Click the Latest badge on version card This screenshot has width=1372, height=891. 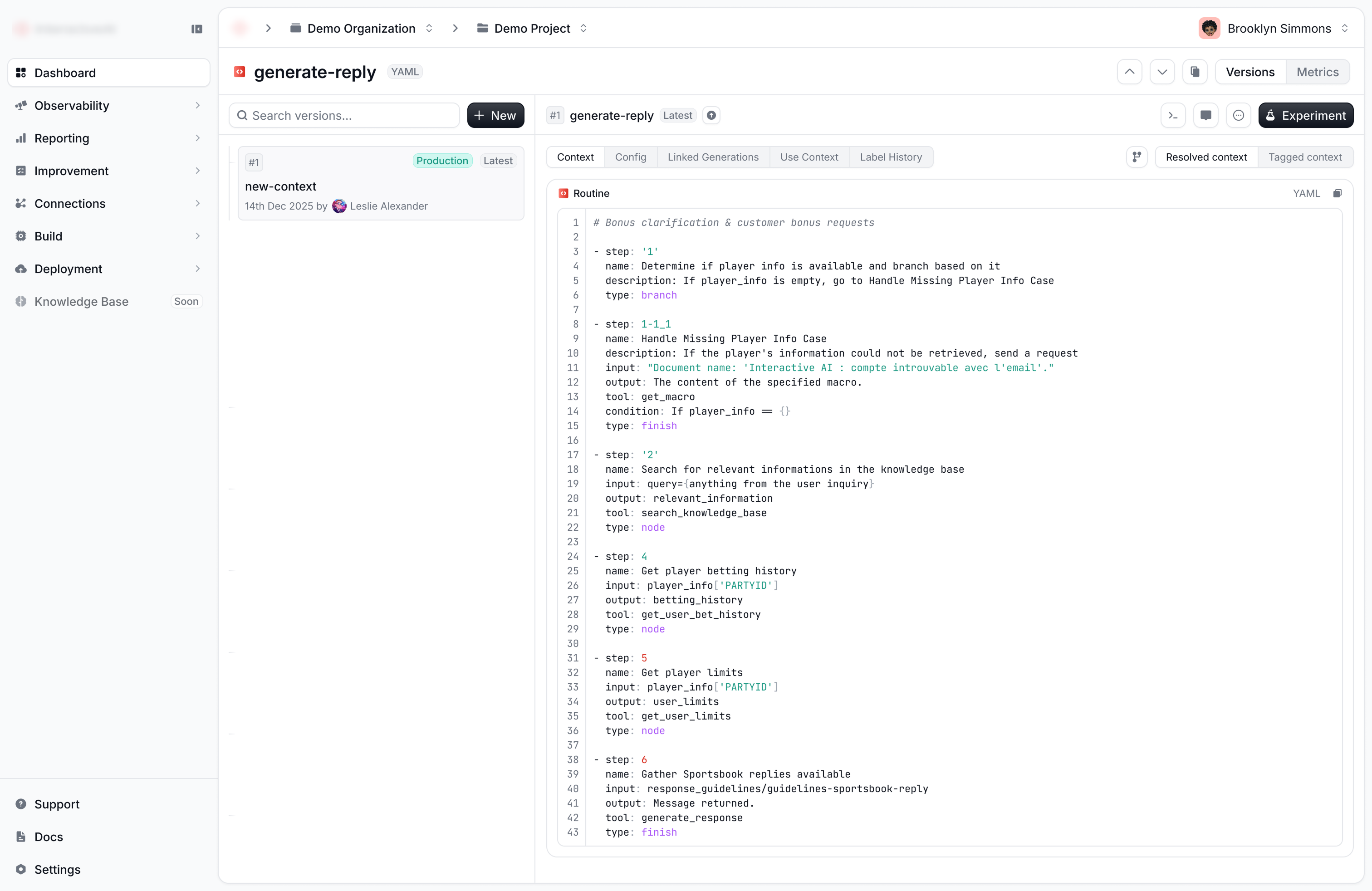pyautogui.click(x=498, y=161)
